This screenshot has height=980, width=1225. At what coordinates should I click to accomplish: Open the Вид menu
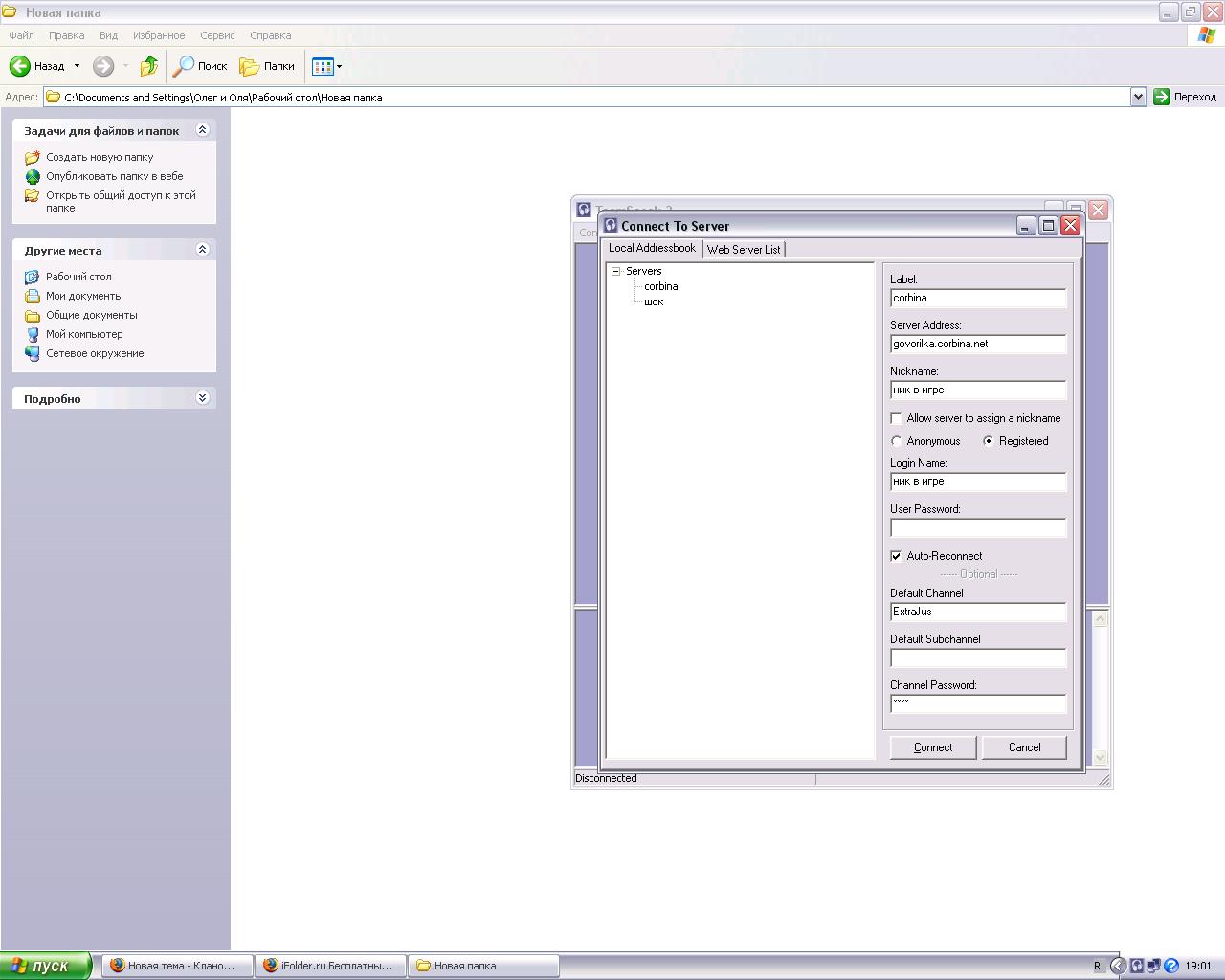(108, 35)
